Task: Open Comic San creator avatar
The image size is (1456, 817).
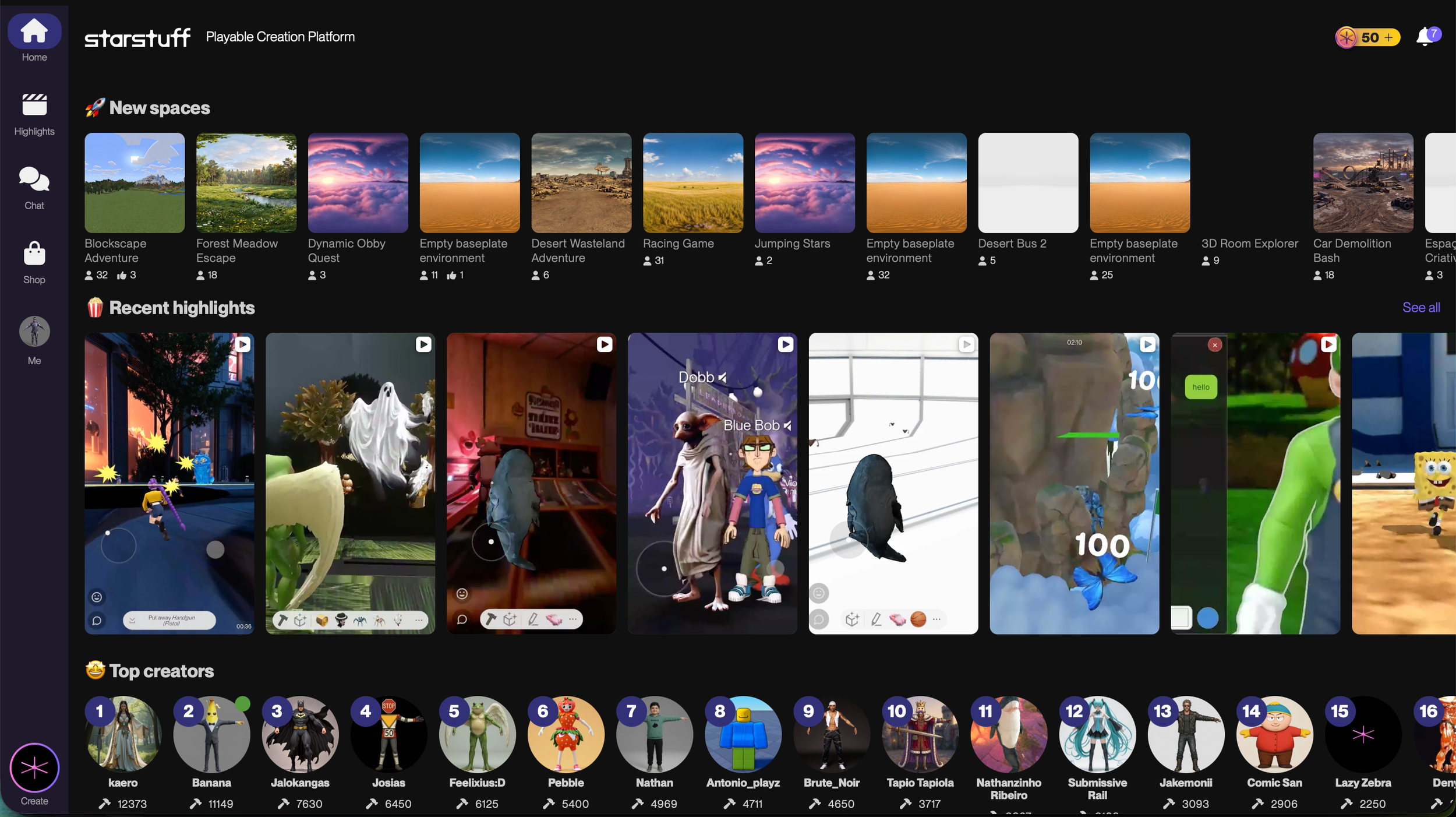Action: (1274, 734)
